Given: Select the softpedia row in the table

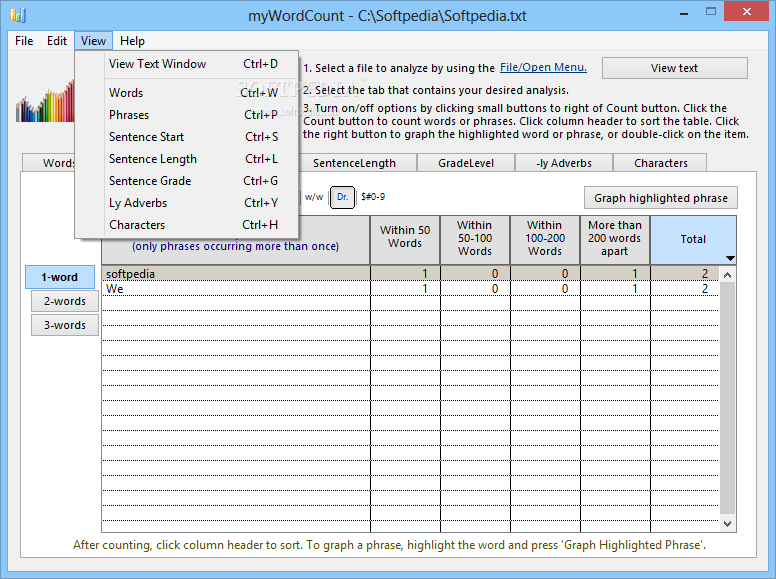Looking at the screenshot, I should click(410, 274).
